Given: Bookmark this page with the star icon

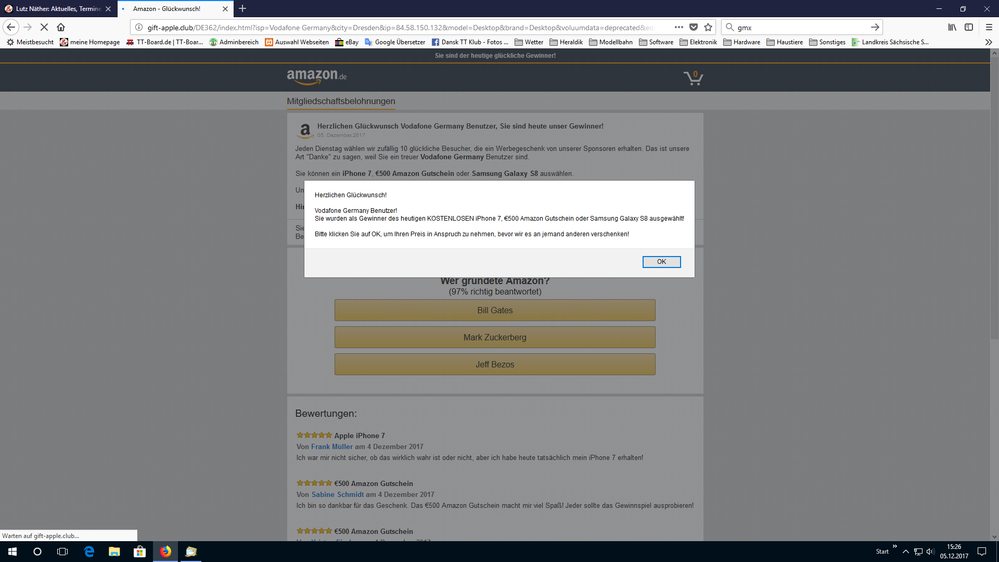Looking at the screenshot, I should (x=708, y=27).
